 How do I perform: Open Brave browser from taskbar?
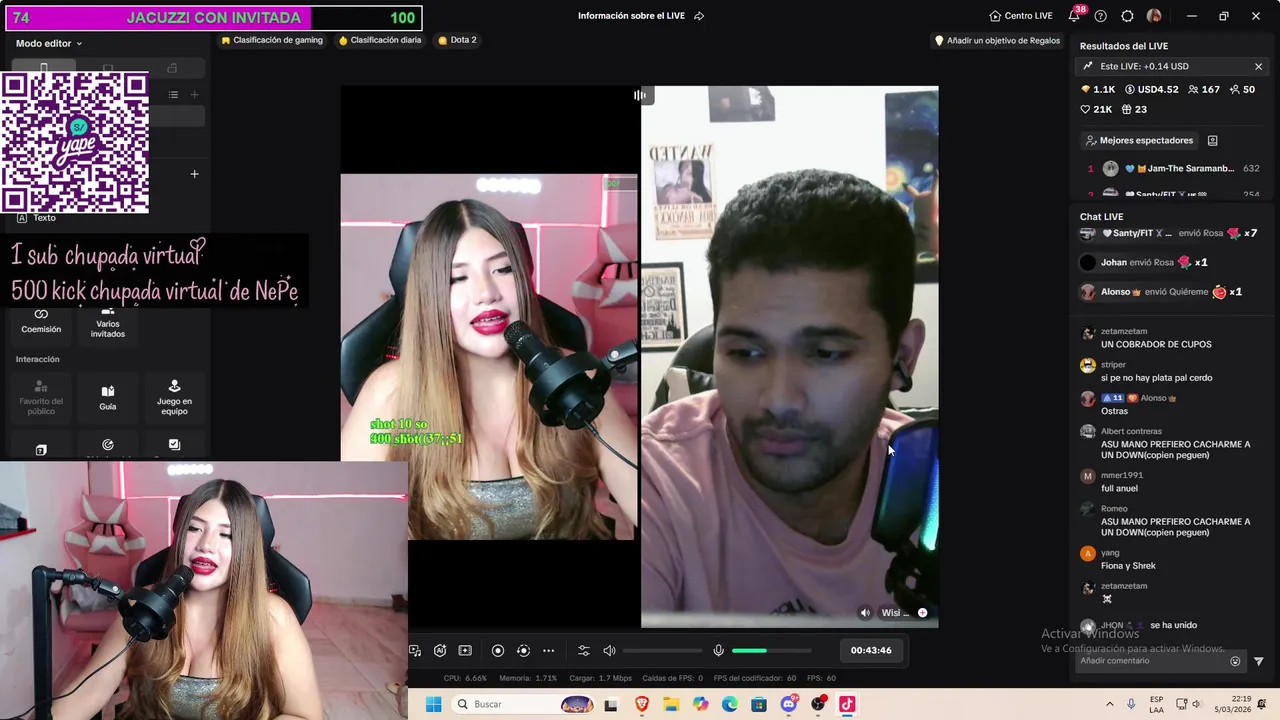(642, 704)
